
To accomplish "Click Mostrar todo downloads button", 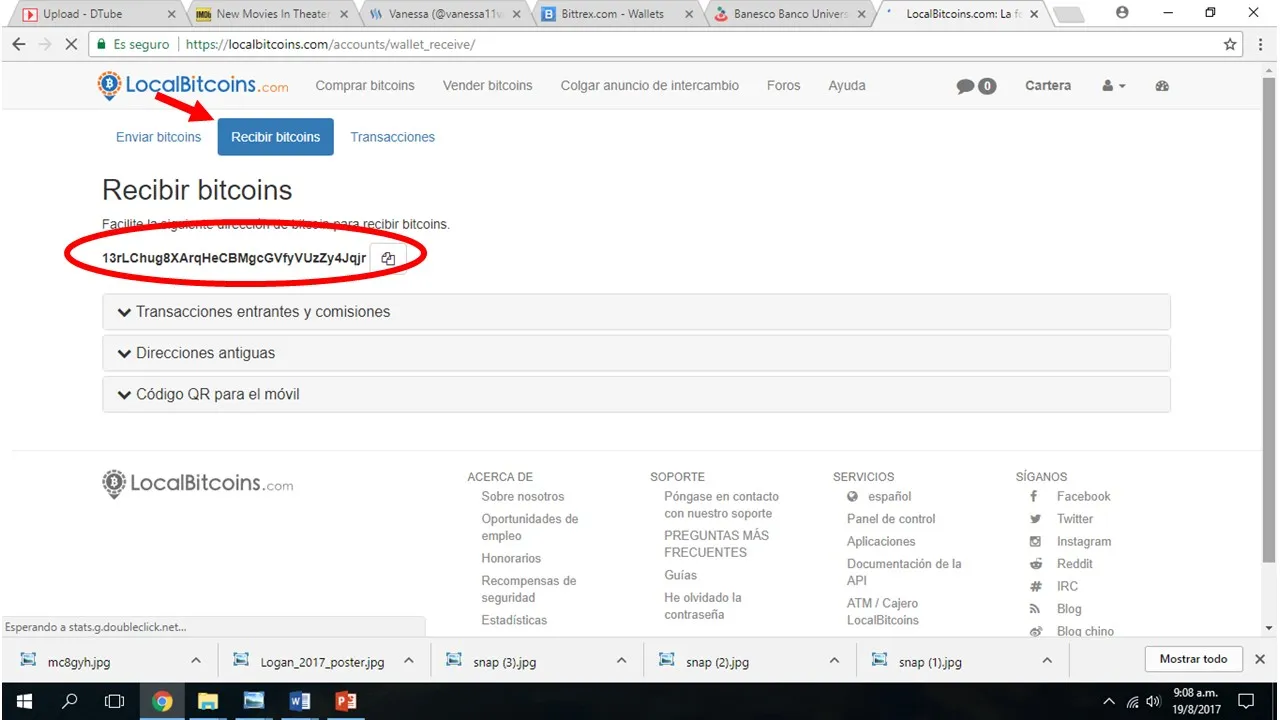I will 1193,659.
